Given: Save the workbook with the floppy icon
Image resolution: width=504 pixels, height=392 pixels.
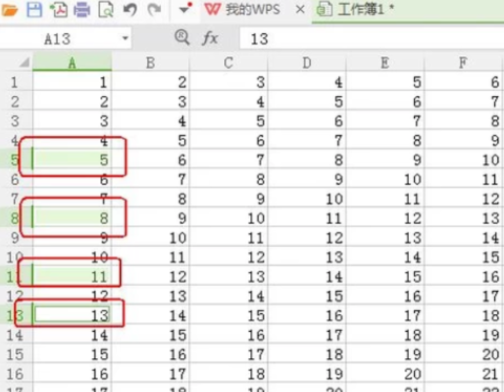Looking at the screenshot, I should [34, 10].
